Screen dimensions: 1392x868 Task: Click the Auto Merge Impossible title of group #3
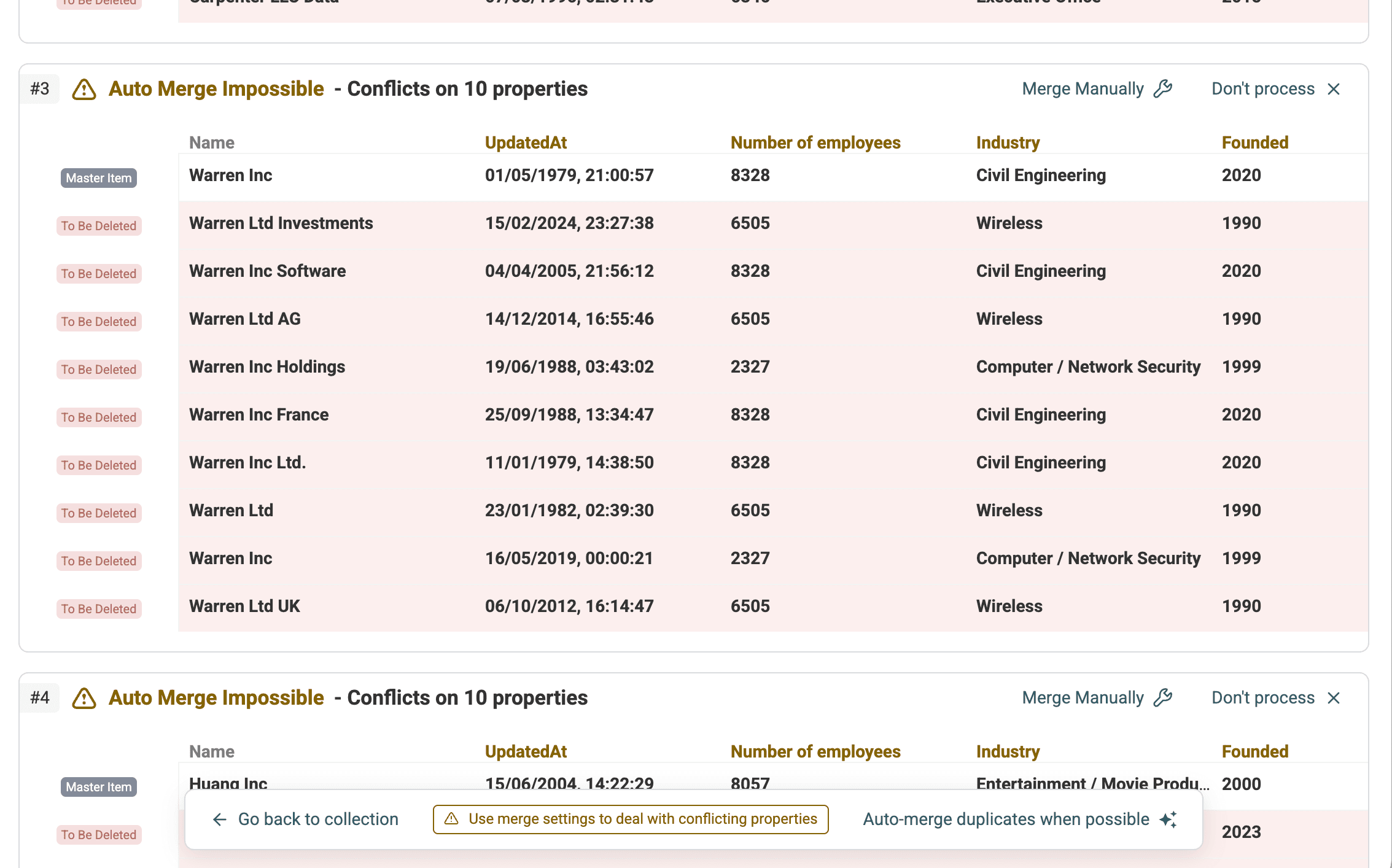pos(216,89)
